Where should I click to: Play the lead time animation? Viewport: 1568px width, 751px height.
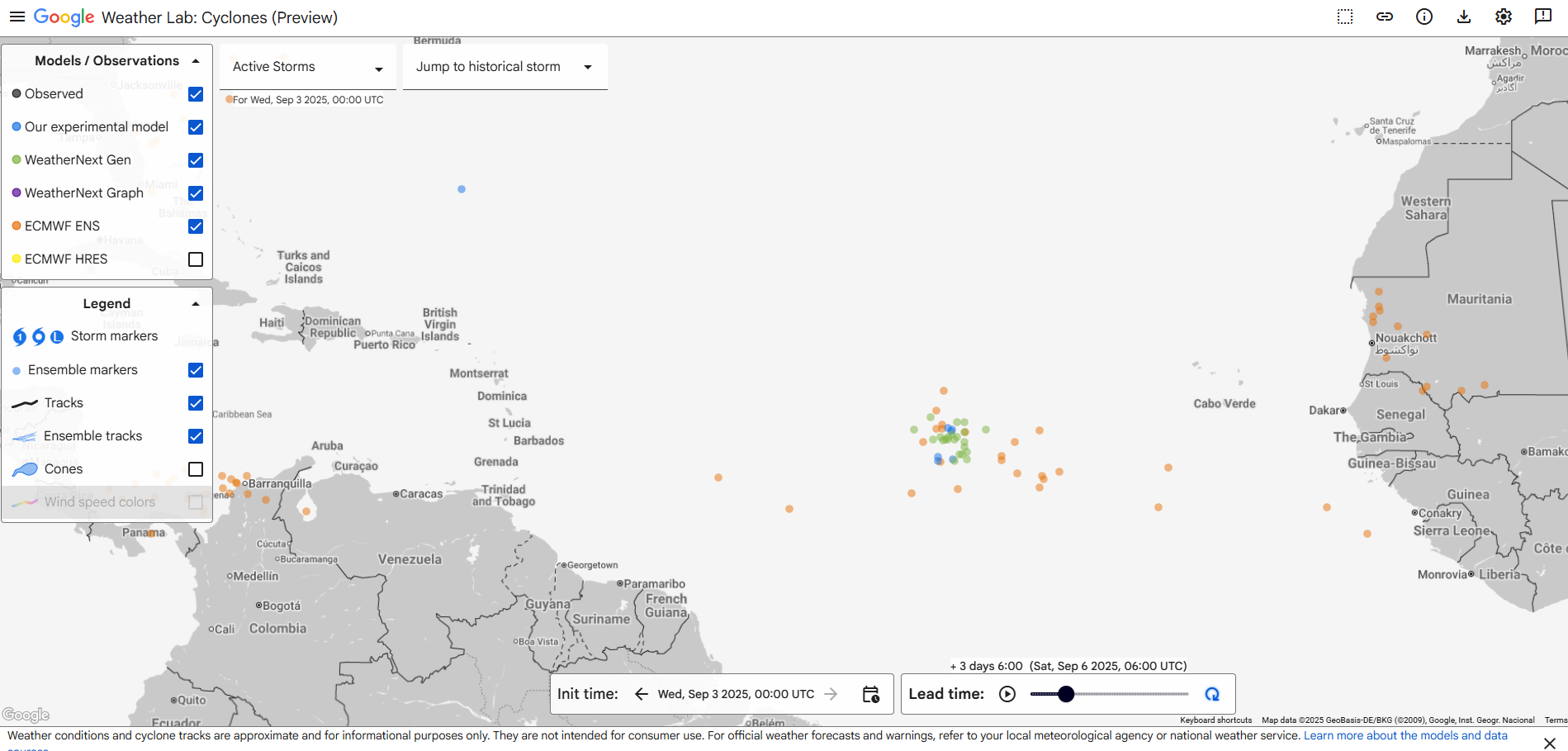coord(1007,694)
